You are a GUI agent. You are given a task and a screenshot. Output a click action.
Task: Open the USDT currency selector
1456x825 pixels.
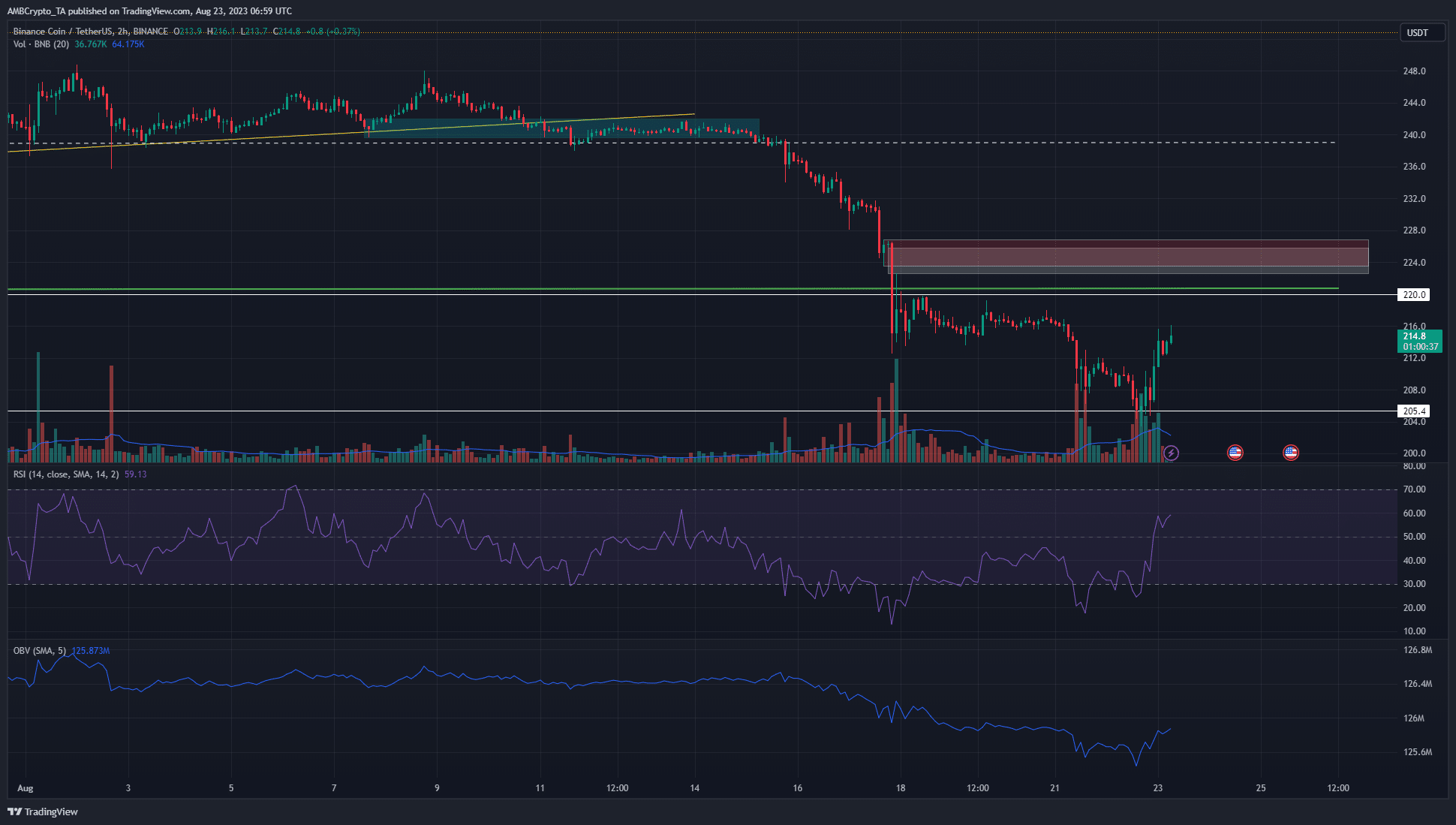(1422, 32)
